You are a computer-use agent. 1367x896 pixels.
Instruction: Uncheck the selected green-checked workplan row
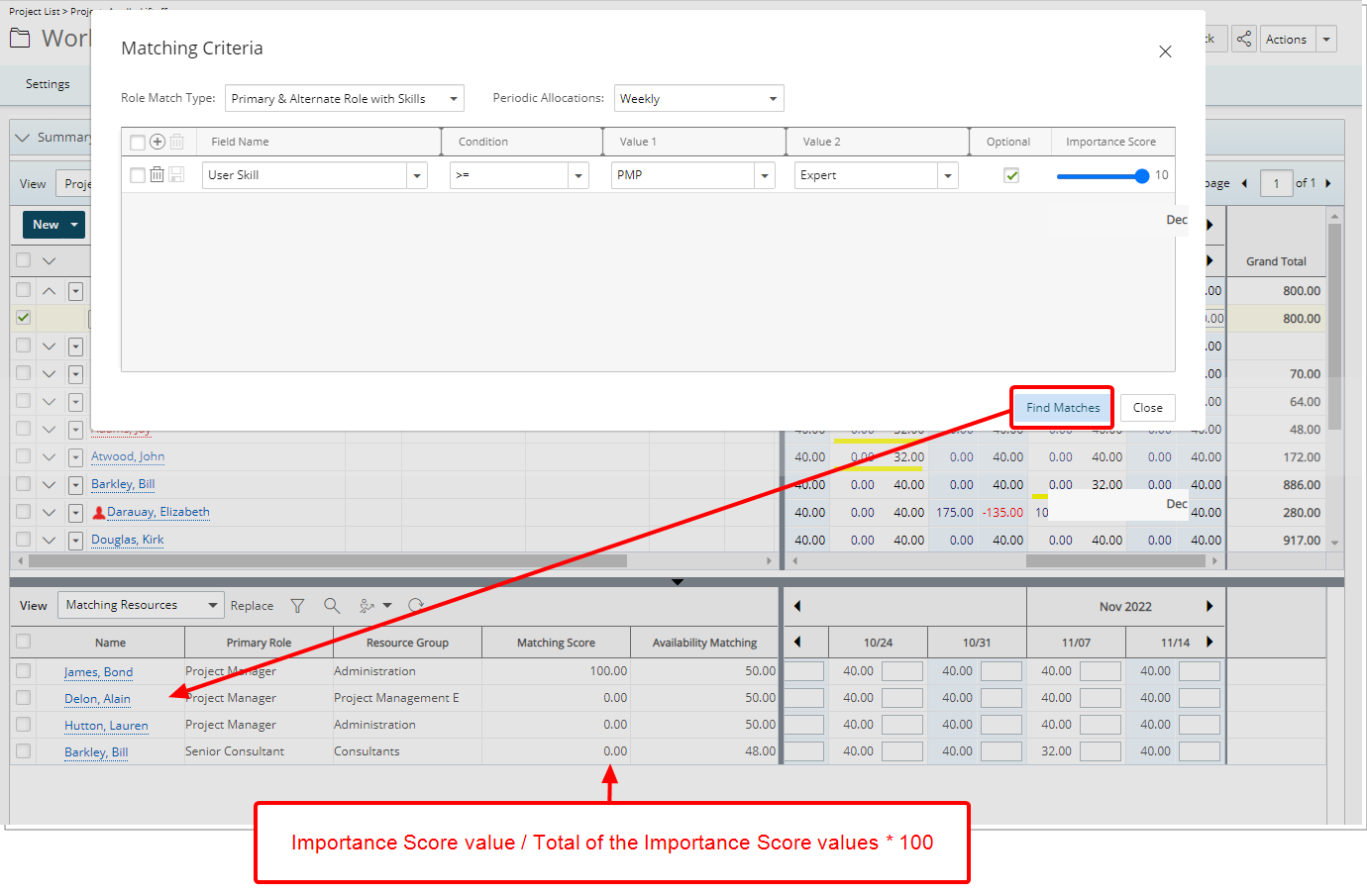(x=23, y=318)
